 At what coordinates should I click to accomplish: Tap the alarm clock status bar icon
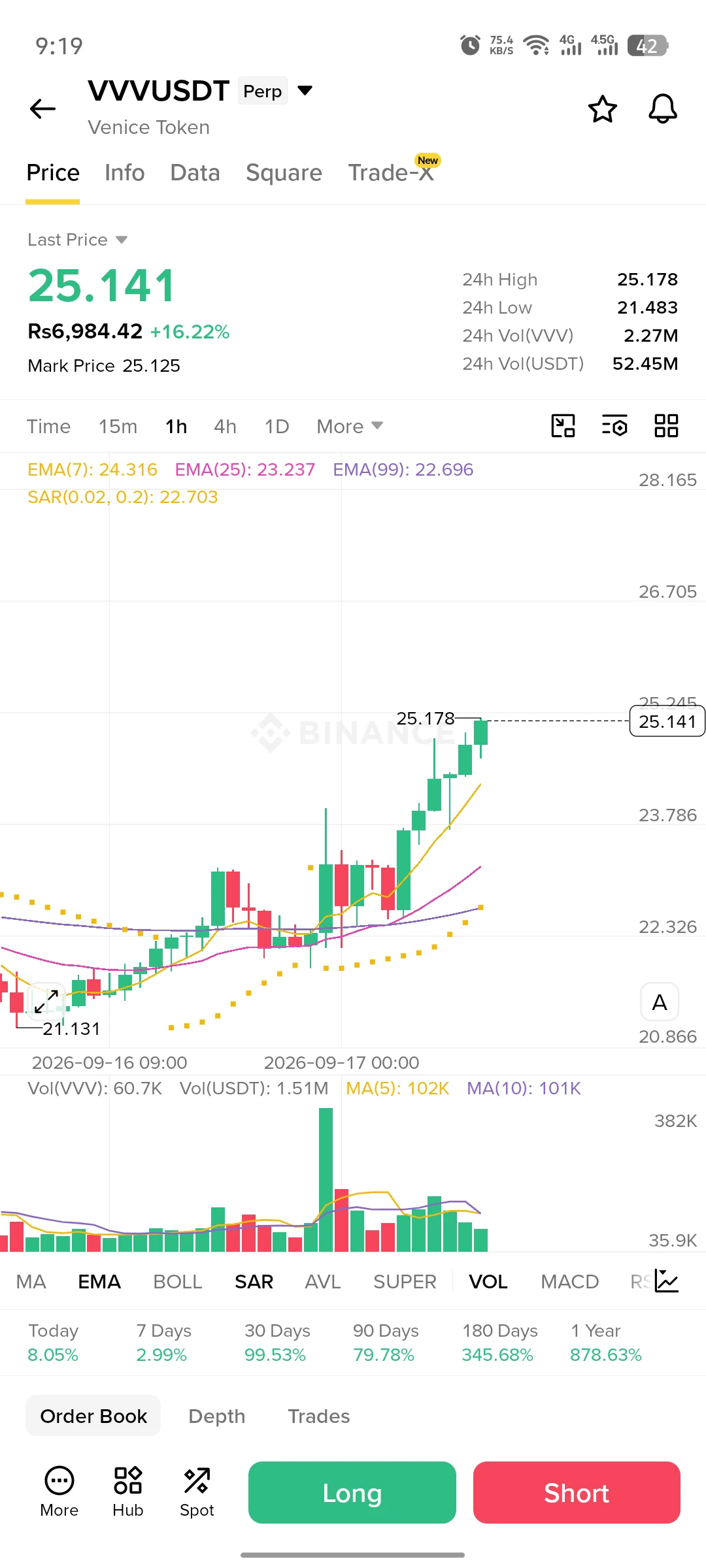(x=470, y=46)
